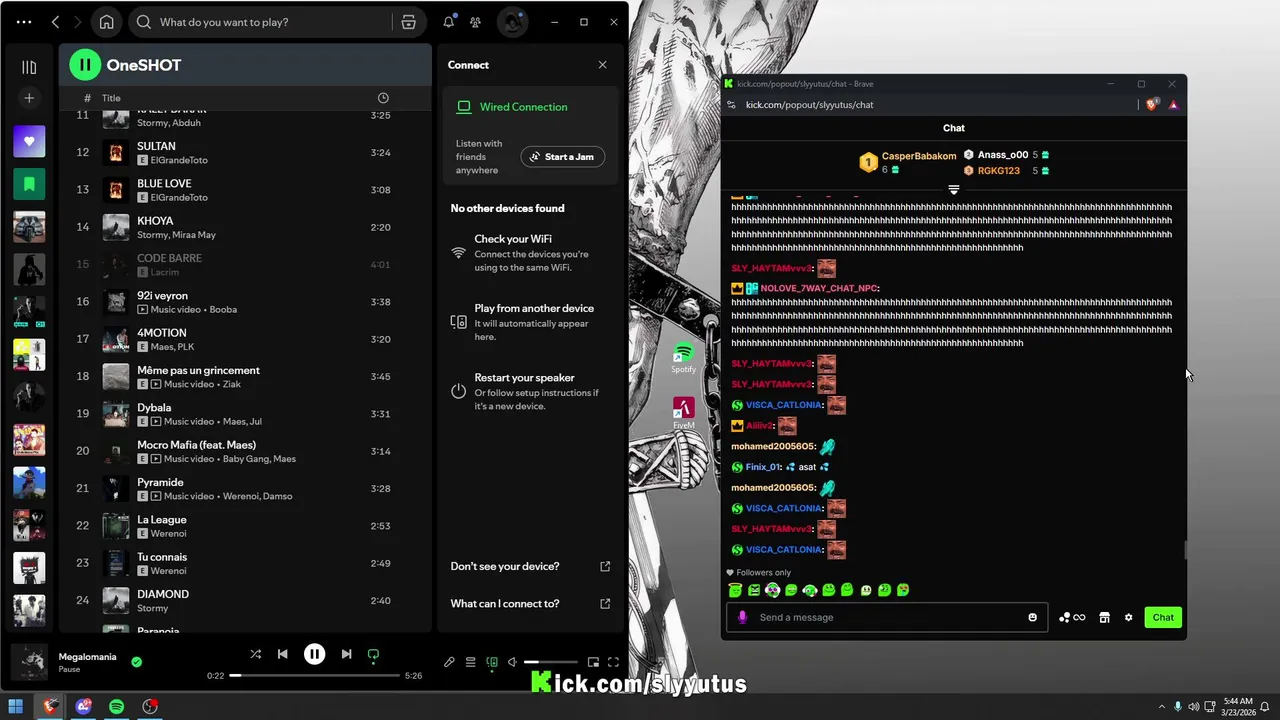Open the Kick chat settings gear
1280x720 pixels.
(1128, 617)
